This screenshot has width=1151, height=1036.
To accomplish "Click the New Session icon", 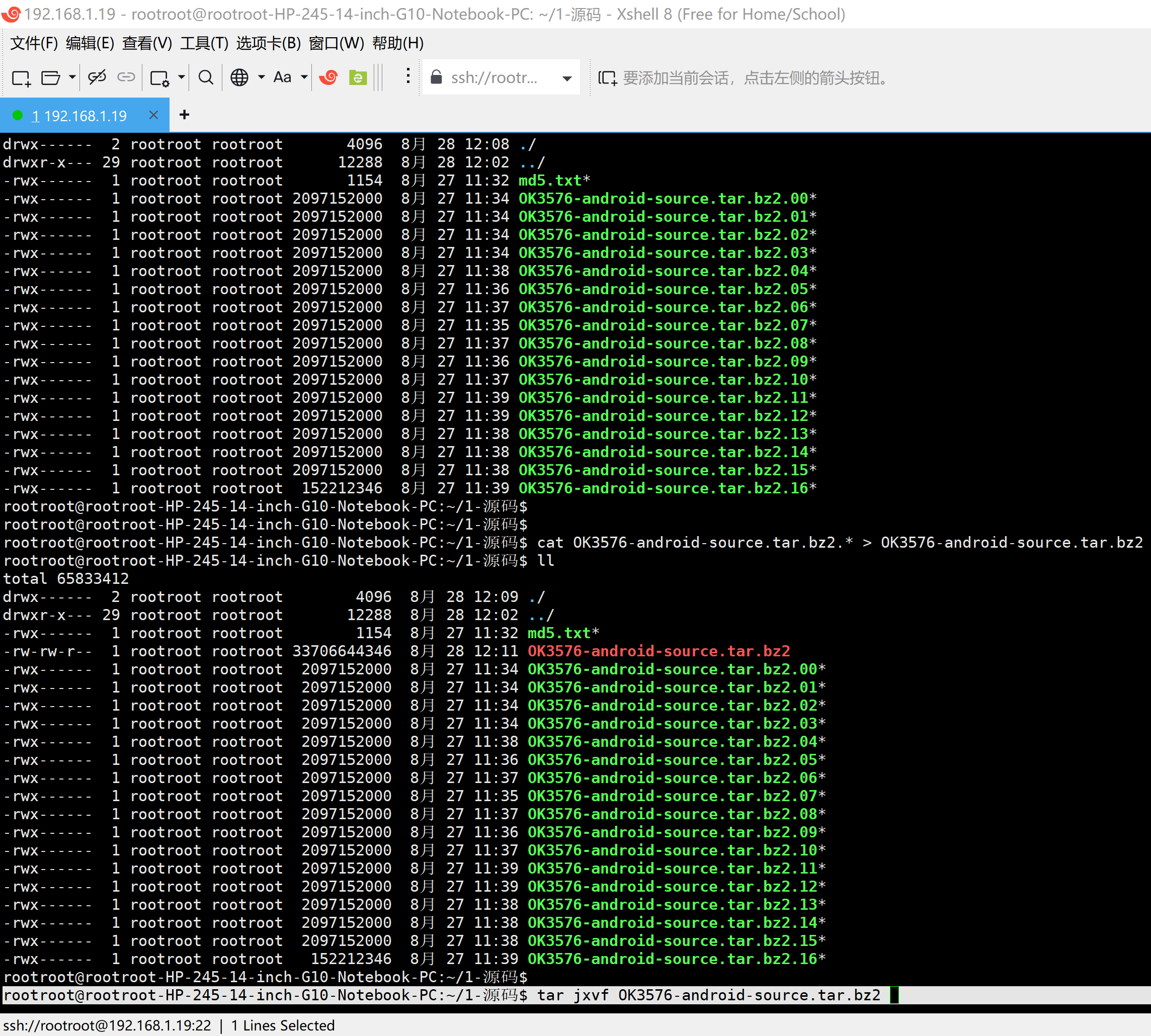I will (x=21, y=77).
